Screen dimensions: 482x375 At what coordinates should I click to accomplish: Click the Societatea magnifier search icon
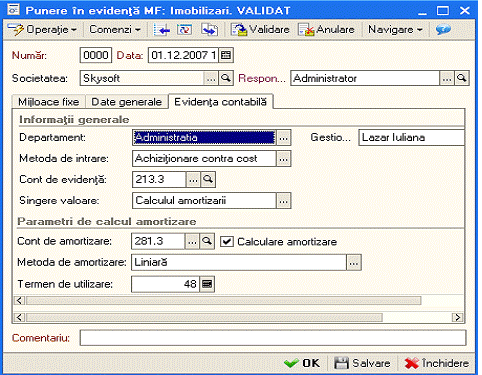pyautogui.click(x=226, y=78)
